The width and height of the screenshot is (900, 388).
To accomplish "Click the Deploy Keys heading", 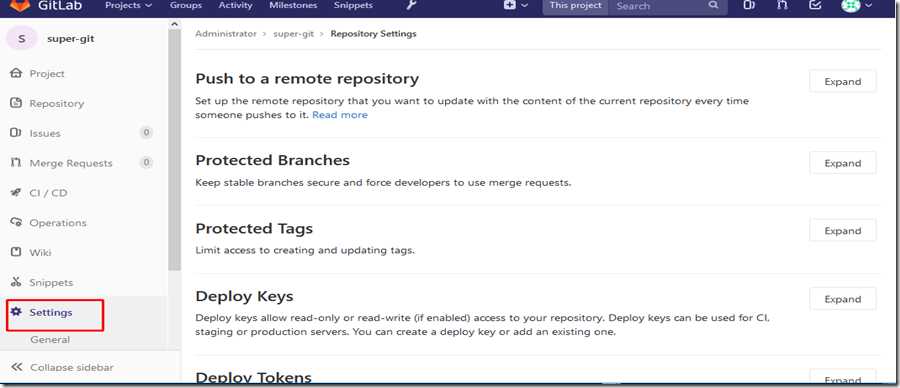I will (245, 297).
